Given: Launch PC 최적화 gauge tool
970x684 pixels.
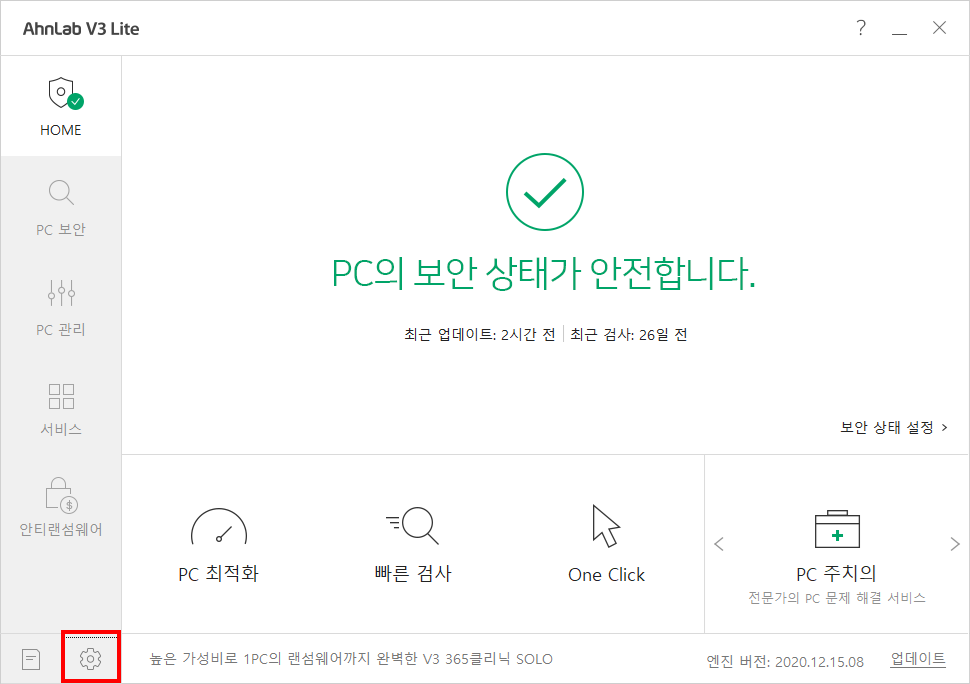Looking at the screenshot, I should (218, 545).
